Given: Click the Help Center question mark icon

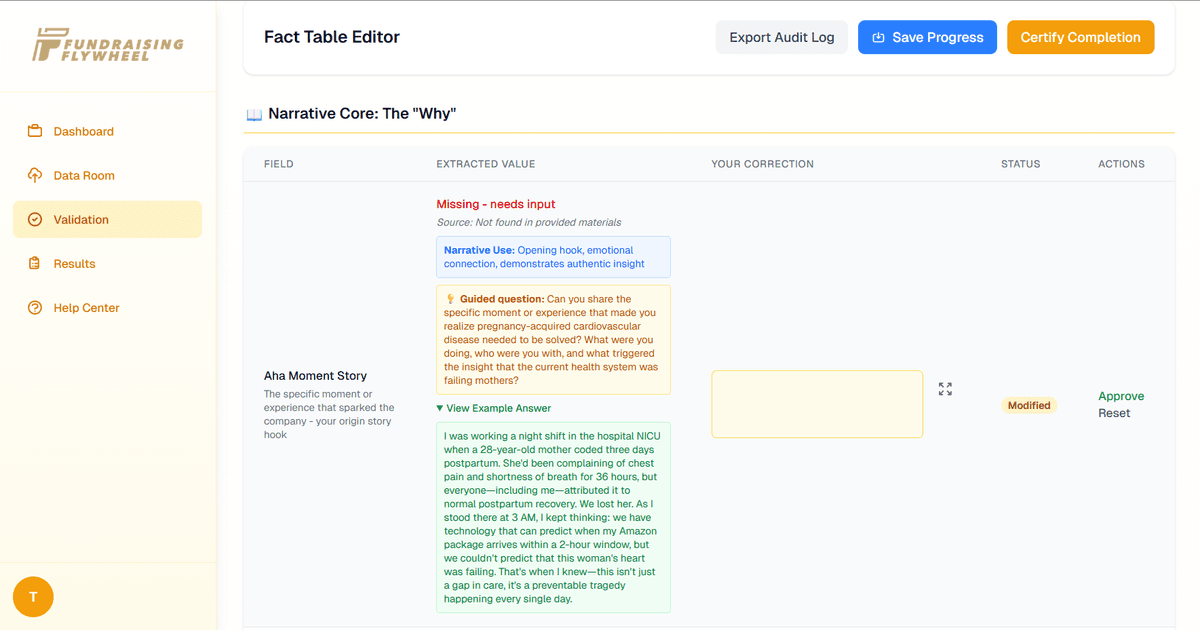Looking at the screenshot, I should 35,308.
